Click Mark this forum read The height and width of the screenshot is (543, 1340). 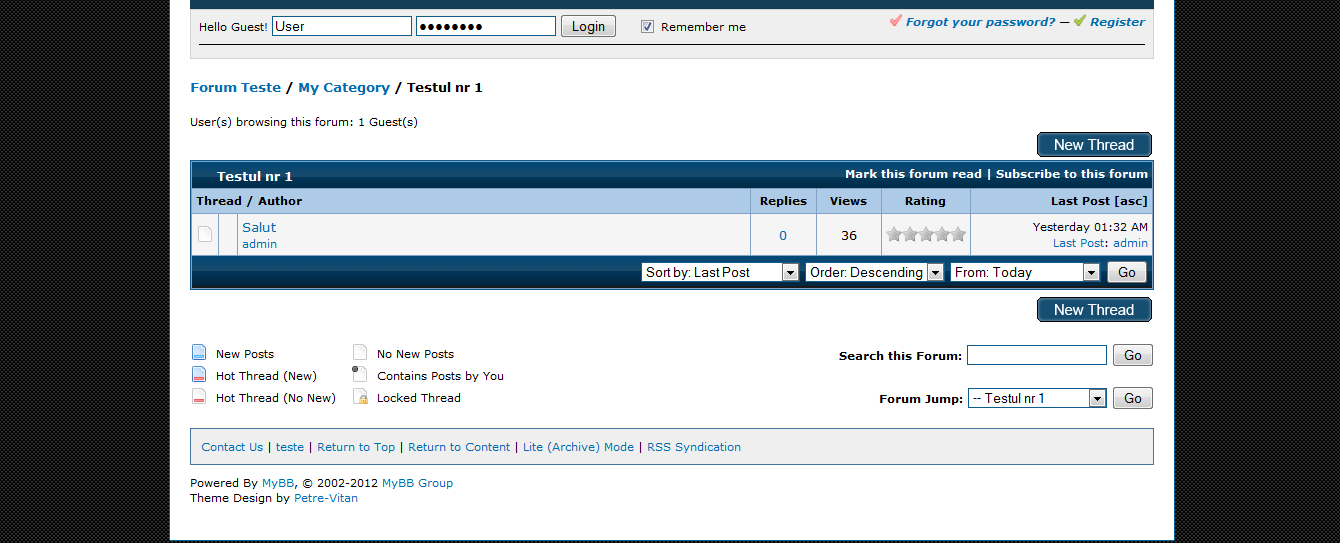click(x=913, y=174)
